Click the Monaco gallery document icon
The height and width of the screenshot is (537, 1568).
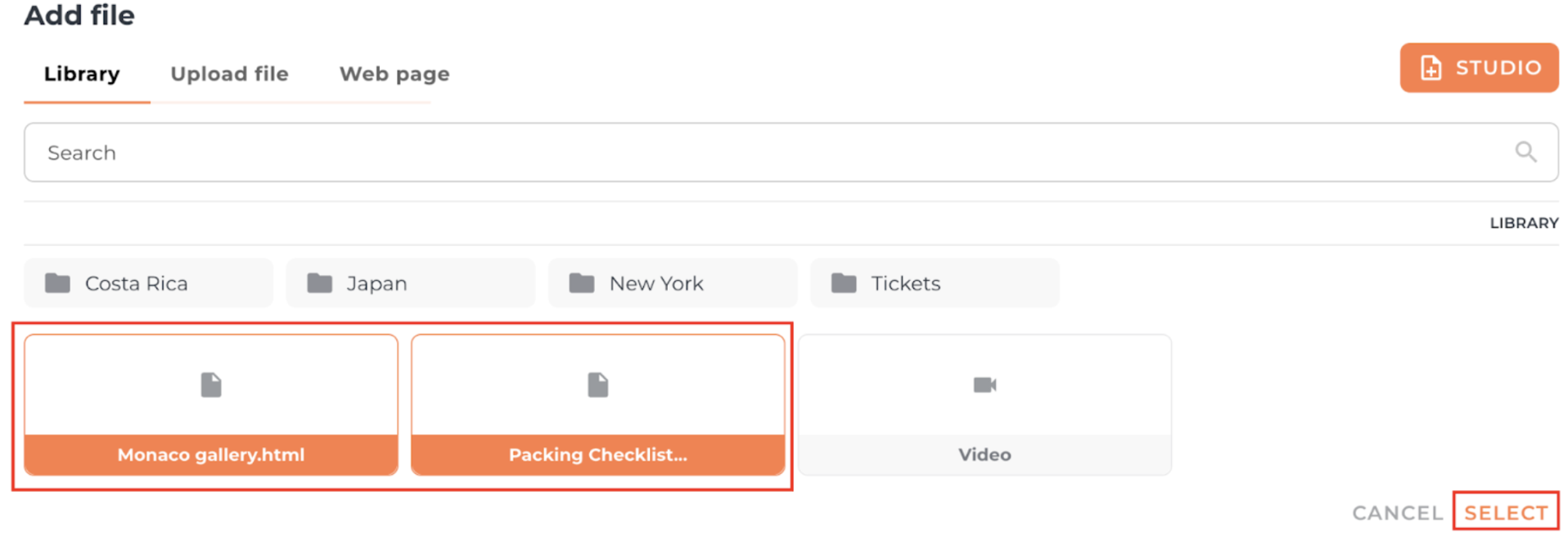pos(211,385)
